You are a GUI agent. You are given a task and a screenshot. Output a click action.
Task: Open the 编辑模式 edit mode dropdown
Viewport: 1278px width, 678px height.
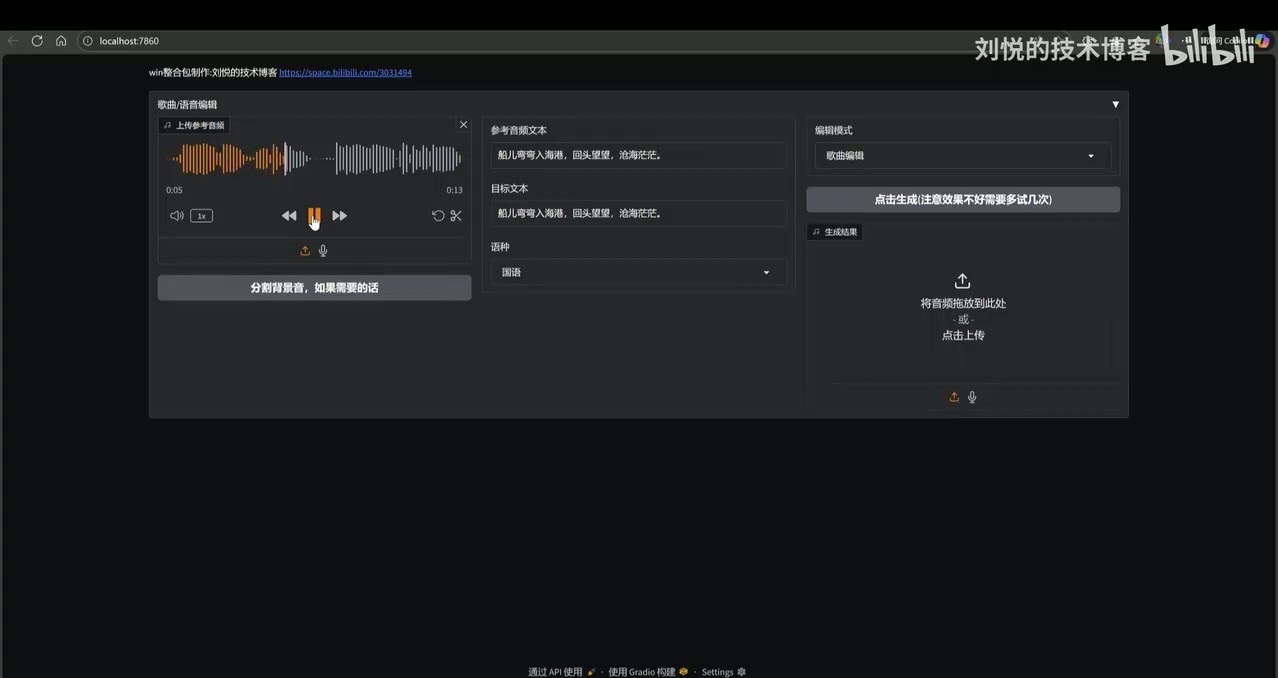962,156
